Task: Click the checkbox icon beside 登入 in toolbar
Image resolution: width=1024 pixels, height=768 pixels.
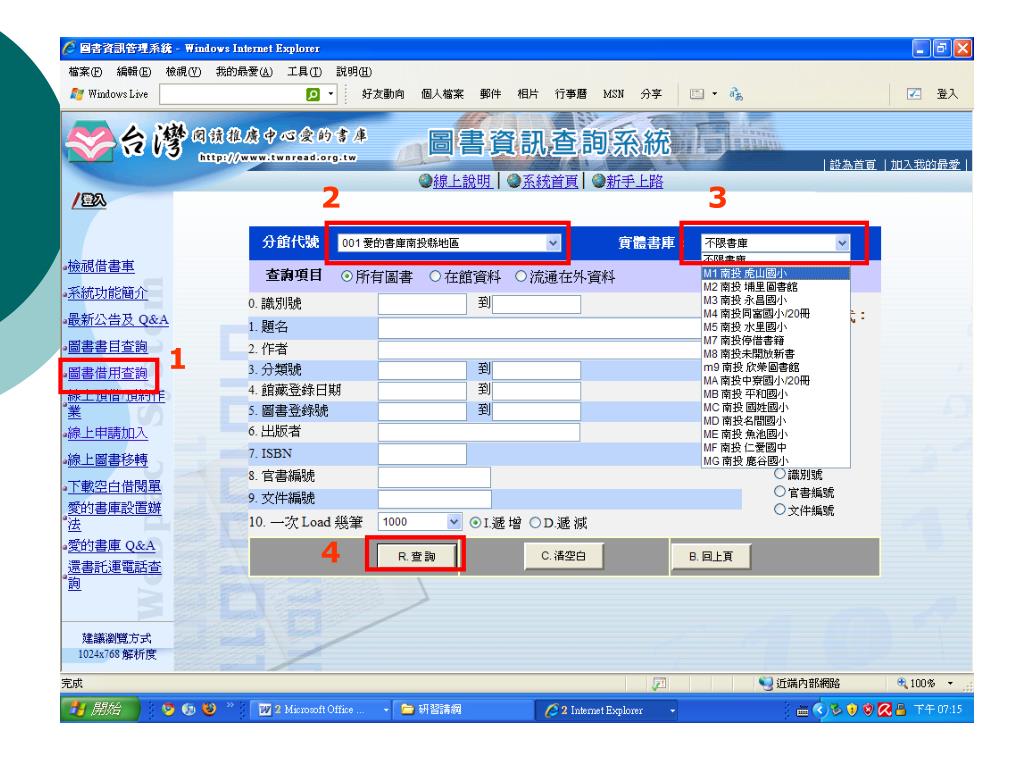Action: point(914,94)
